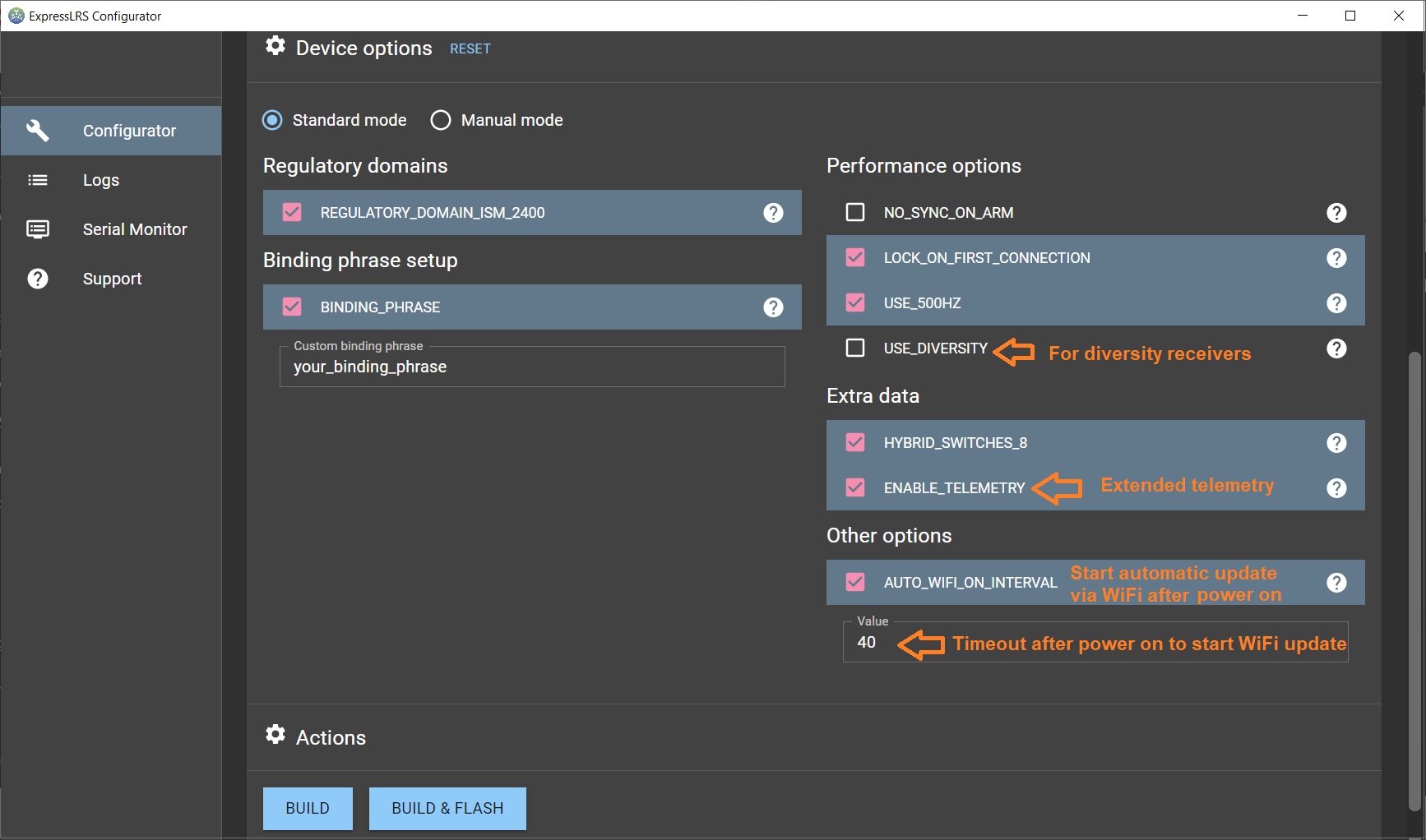Screen dimensions: 1426x840
Task: Select Manual mode radio button
Action: point(441,120)
